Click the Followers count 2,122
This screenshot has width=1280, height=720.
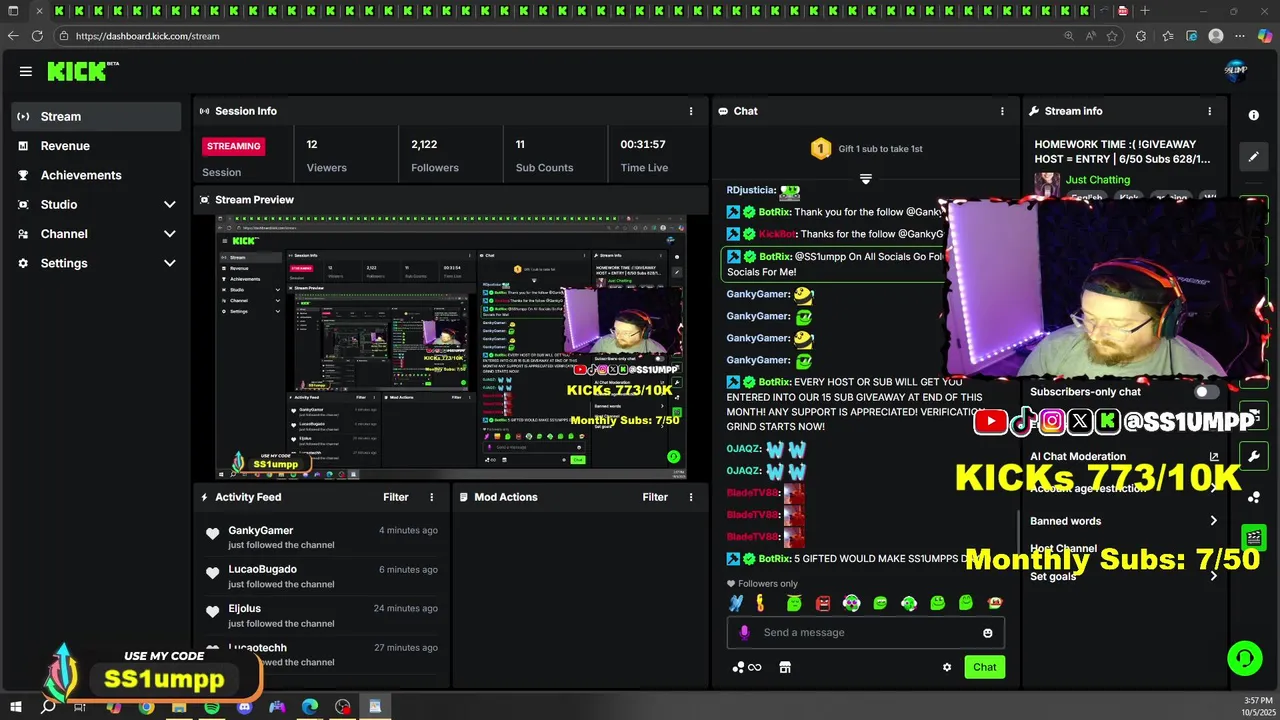(x=424, y=144)
